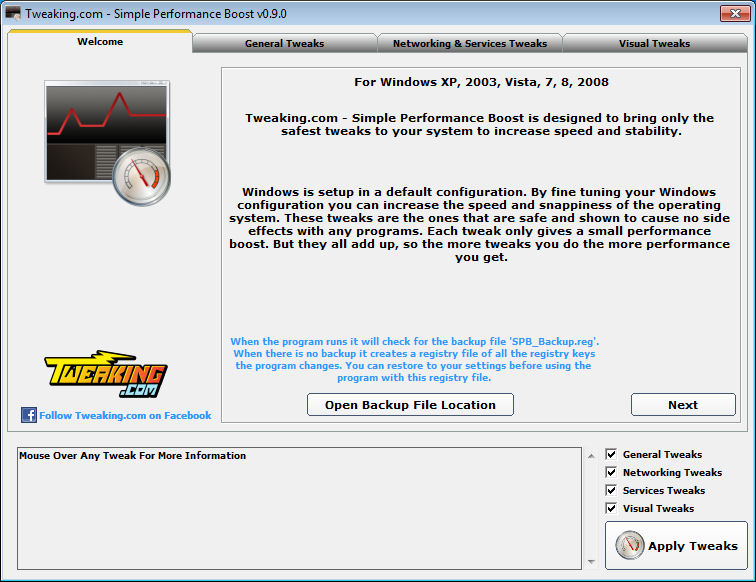This screenshot has width=756, height=582.
Task: Click the Next button
Action: tap(683, 405)
